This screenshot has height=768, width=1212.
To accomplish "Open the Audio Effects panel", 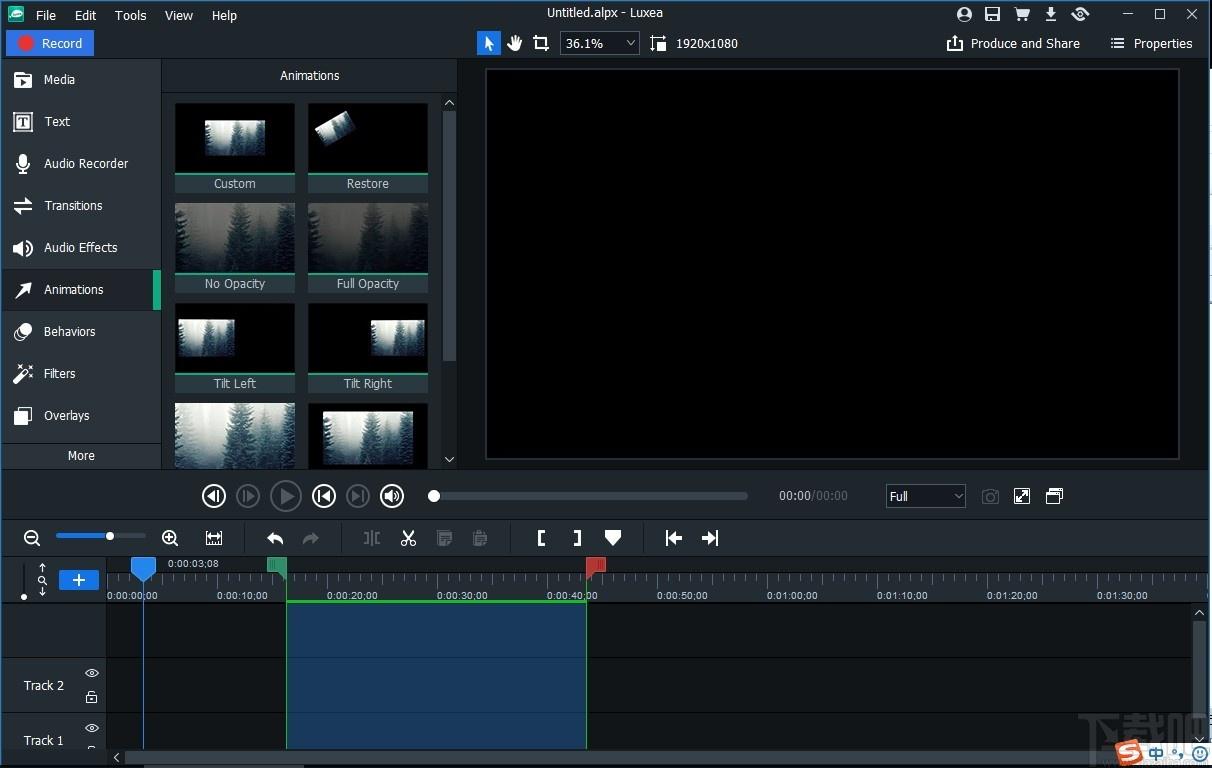I will [x=81, y=248].
